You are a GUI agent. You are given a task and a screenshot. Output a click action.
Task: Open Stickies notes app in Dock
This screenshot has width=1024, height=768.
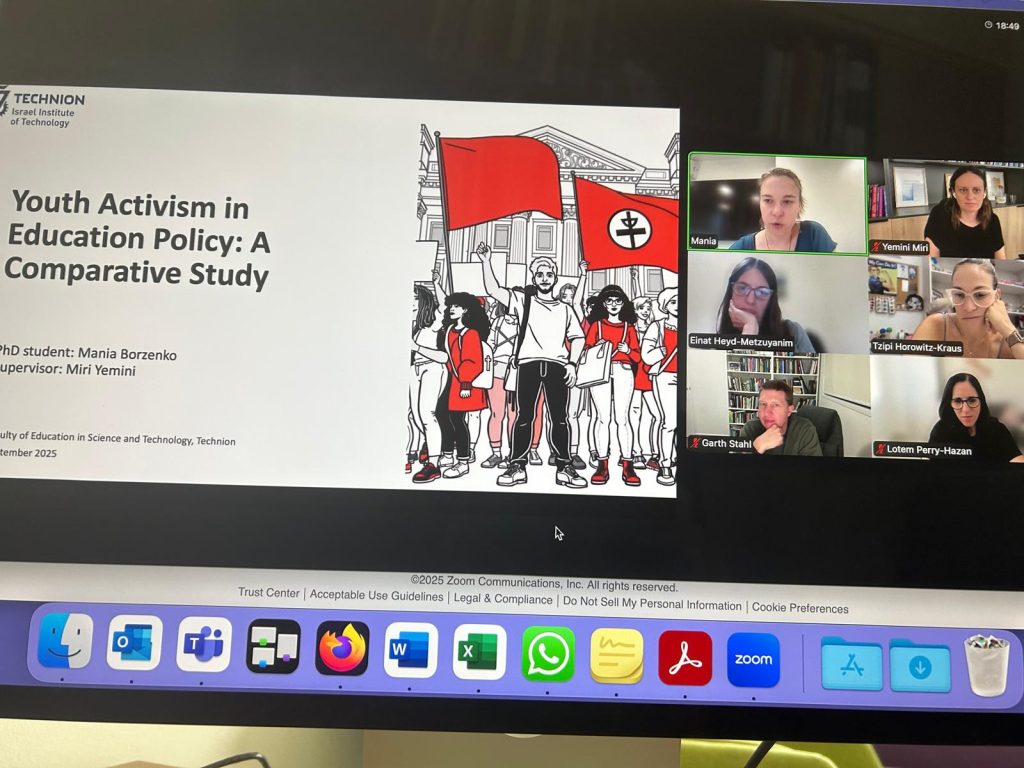(x=616, y=656)
